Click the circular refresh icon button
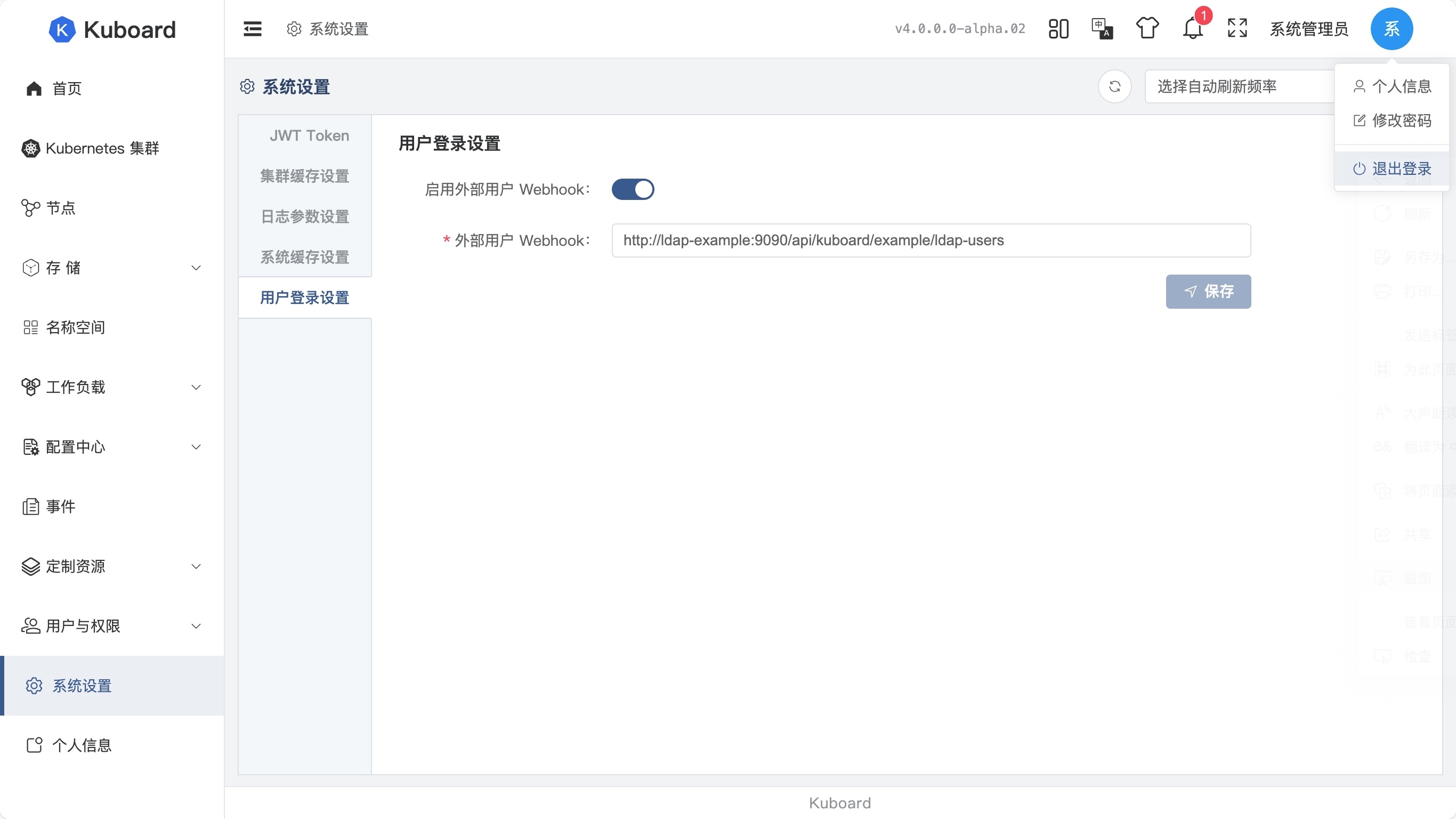 pos(1114,86)
